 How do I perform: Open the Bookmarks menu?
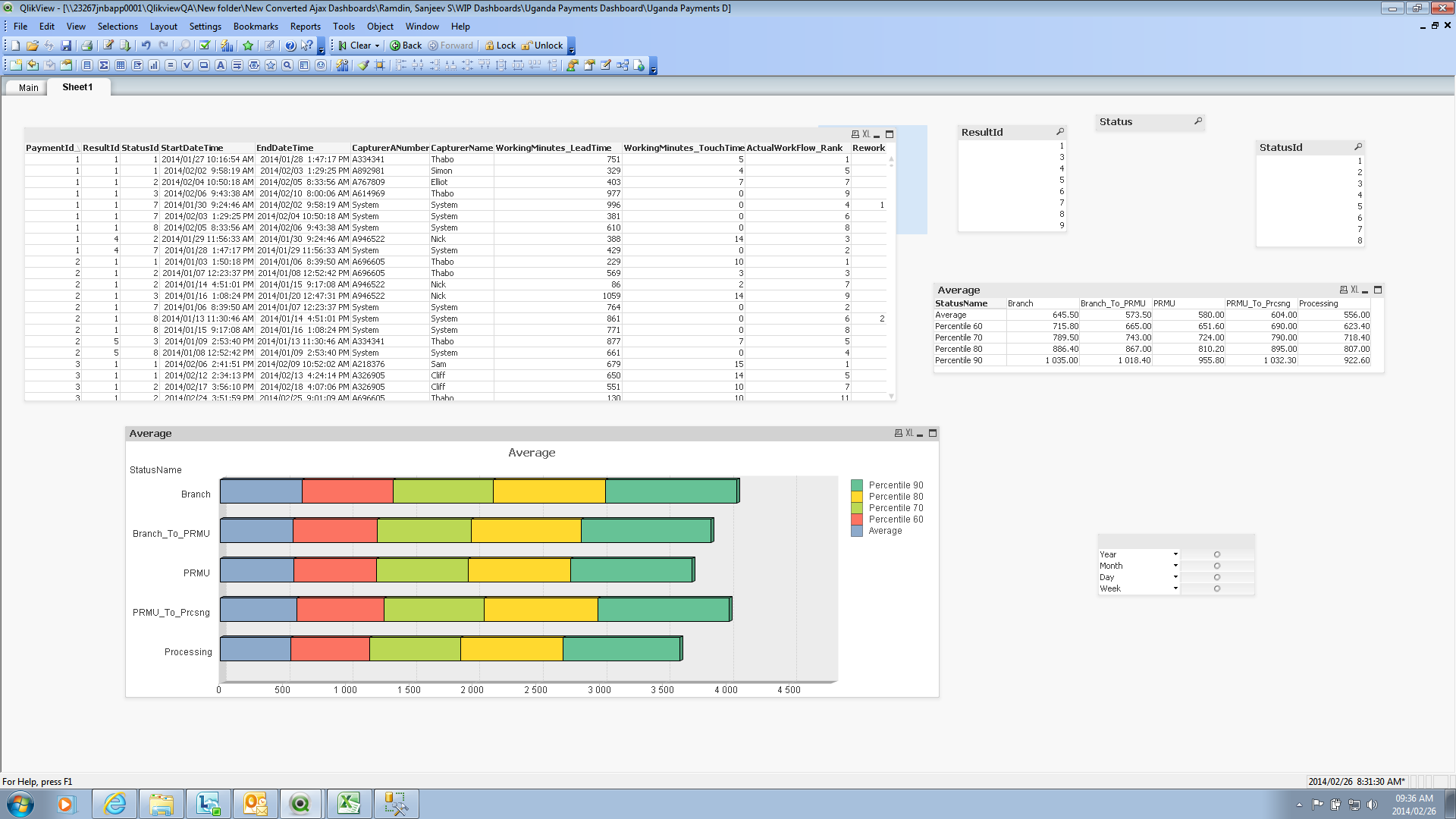[256, 26]
